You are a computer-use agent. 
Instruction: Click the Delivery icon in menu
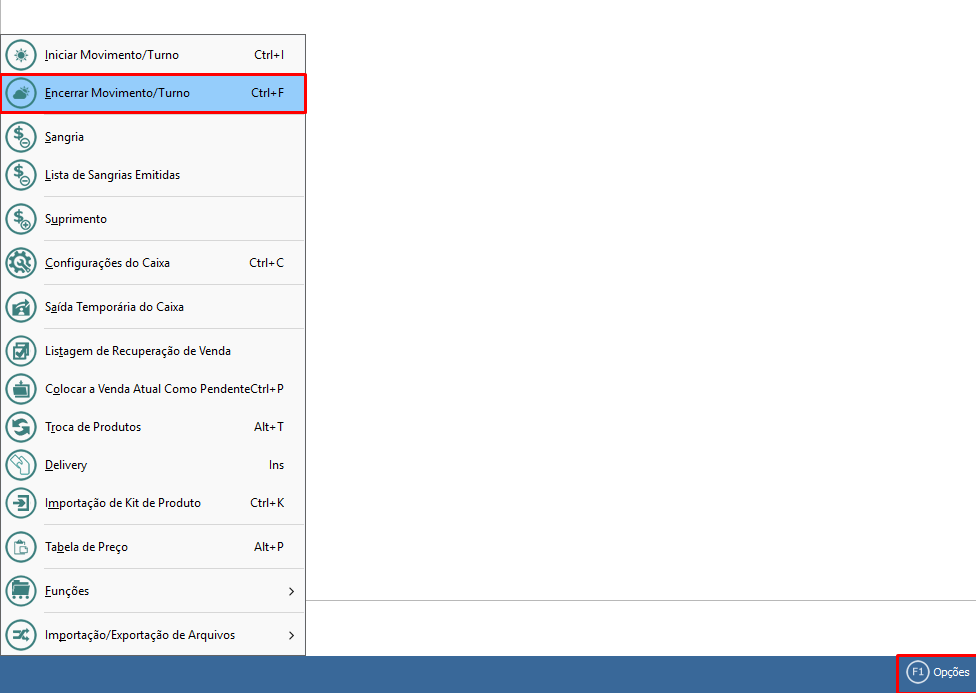tap(21, 465)
